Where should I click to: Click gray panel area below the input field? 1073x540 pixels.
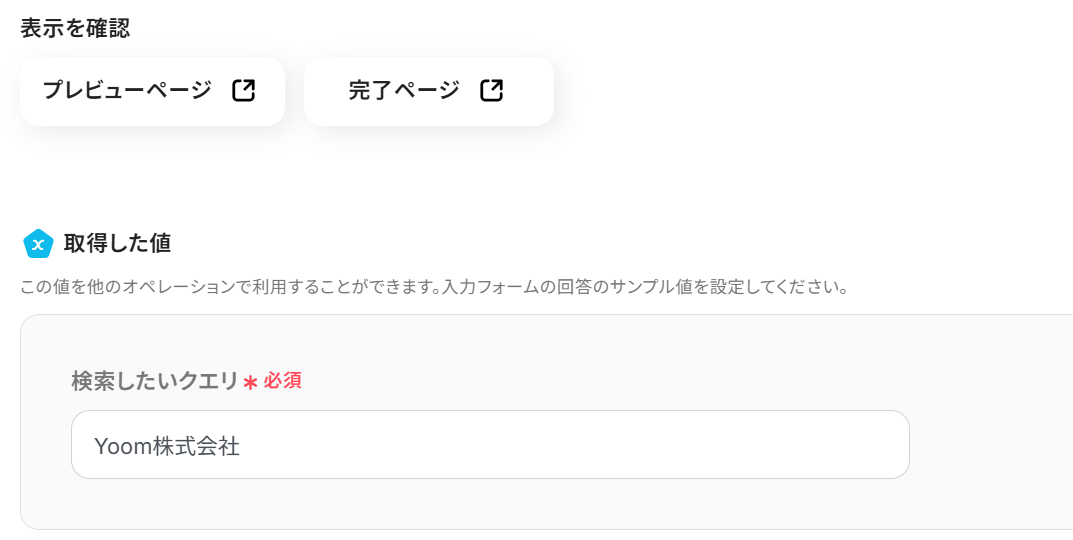(490, 505)
